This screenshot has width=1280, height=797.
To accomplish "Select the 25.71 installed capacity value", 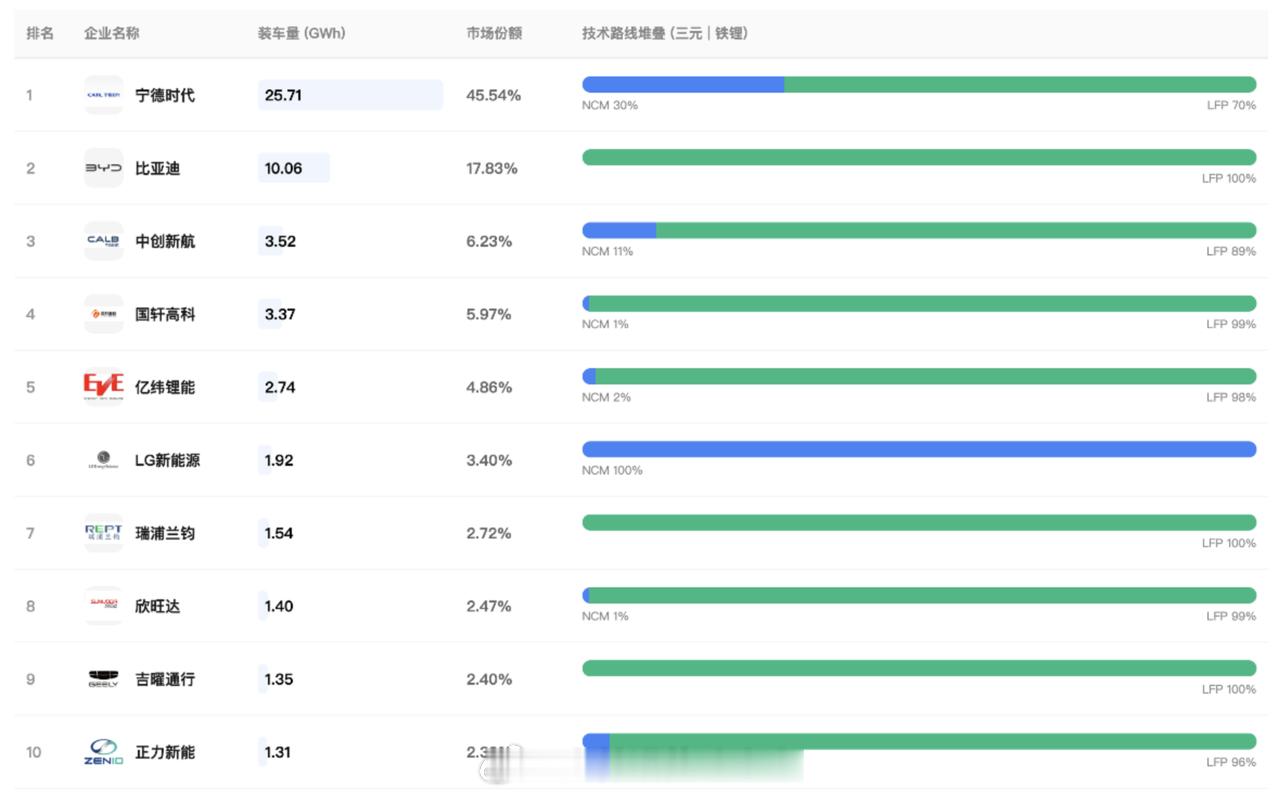I will [x=283, y=94].
